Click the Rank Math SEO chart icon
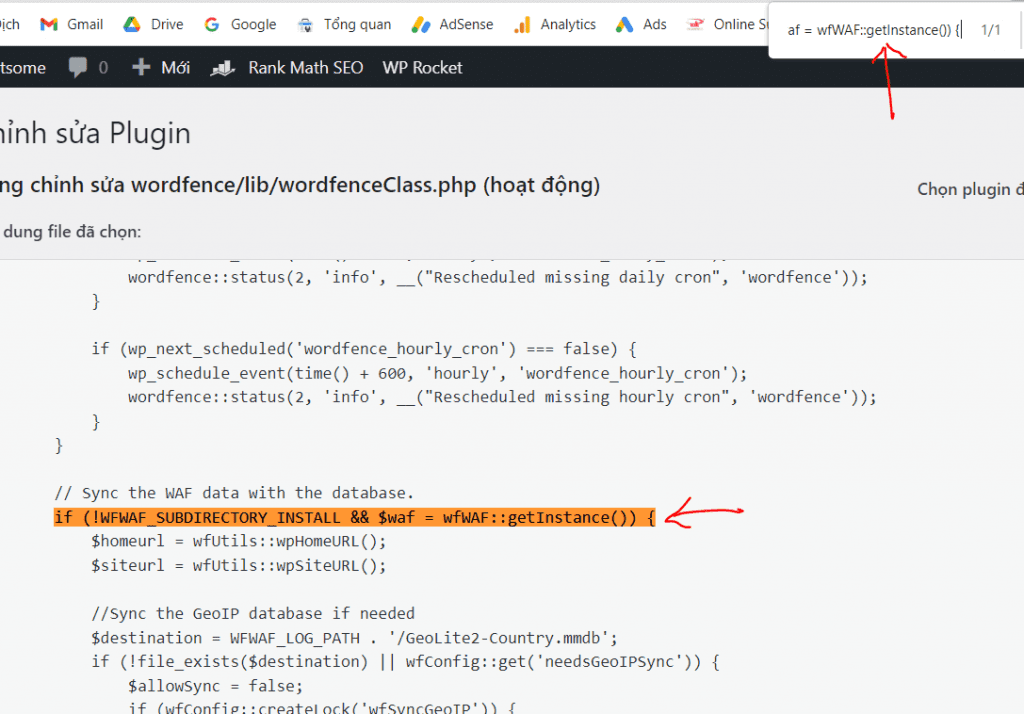 click(x=222, y=67)
